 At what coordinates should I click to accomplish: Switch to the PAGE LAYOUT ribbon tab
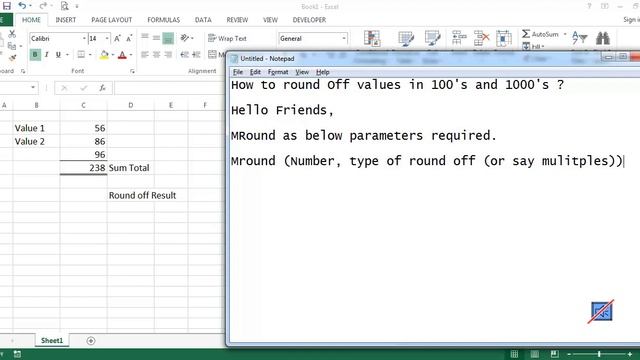(111, 20)
